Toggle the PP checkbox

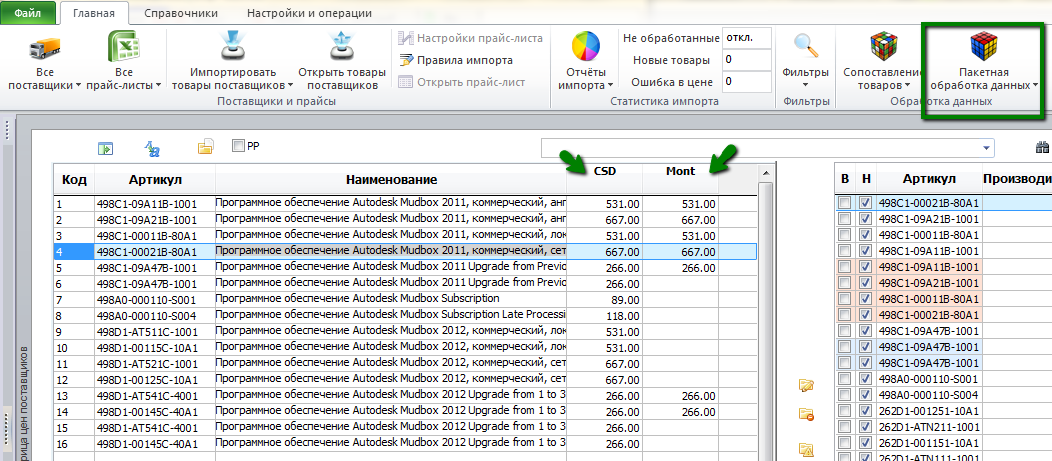point(238,145)
